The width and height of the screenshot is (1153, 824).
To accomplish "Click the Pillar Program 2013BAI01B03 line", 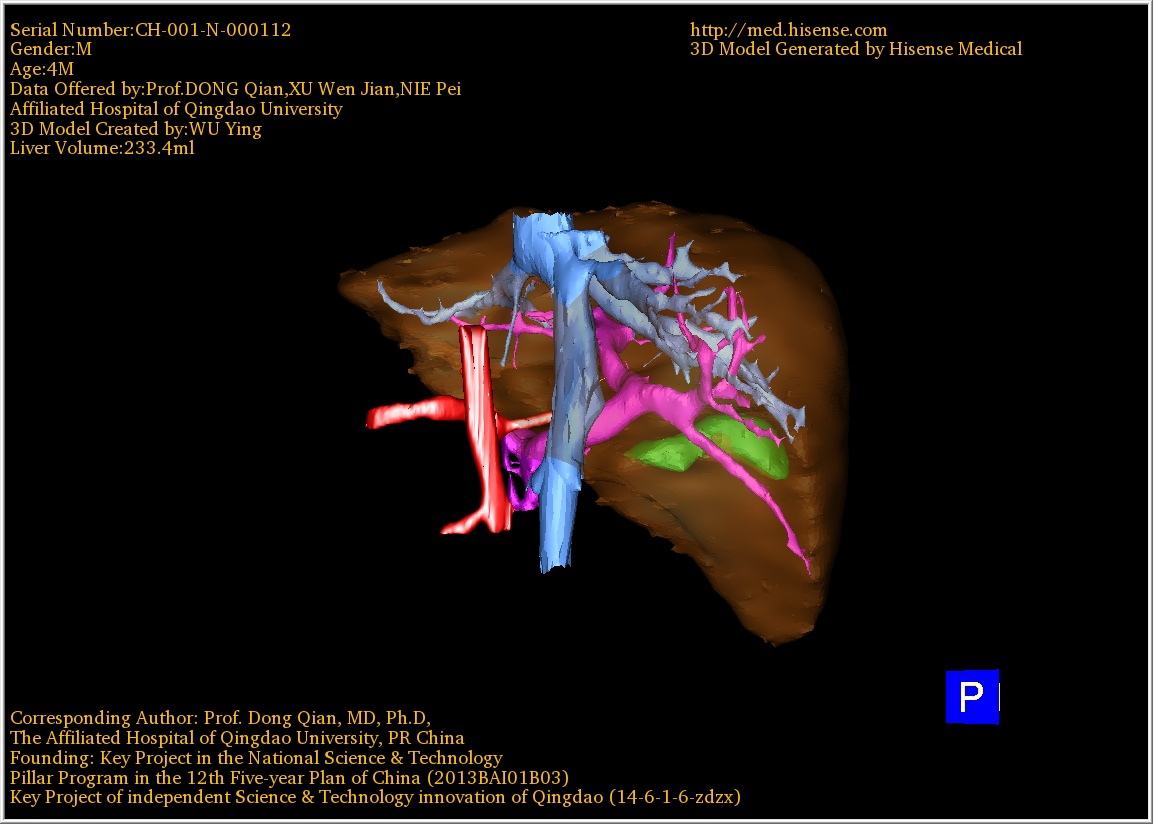I will [x=289, y=778].
